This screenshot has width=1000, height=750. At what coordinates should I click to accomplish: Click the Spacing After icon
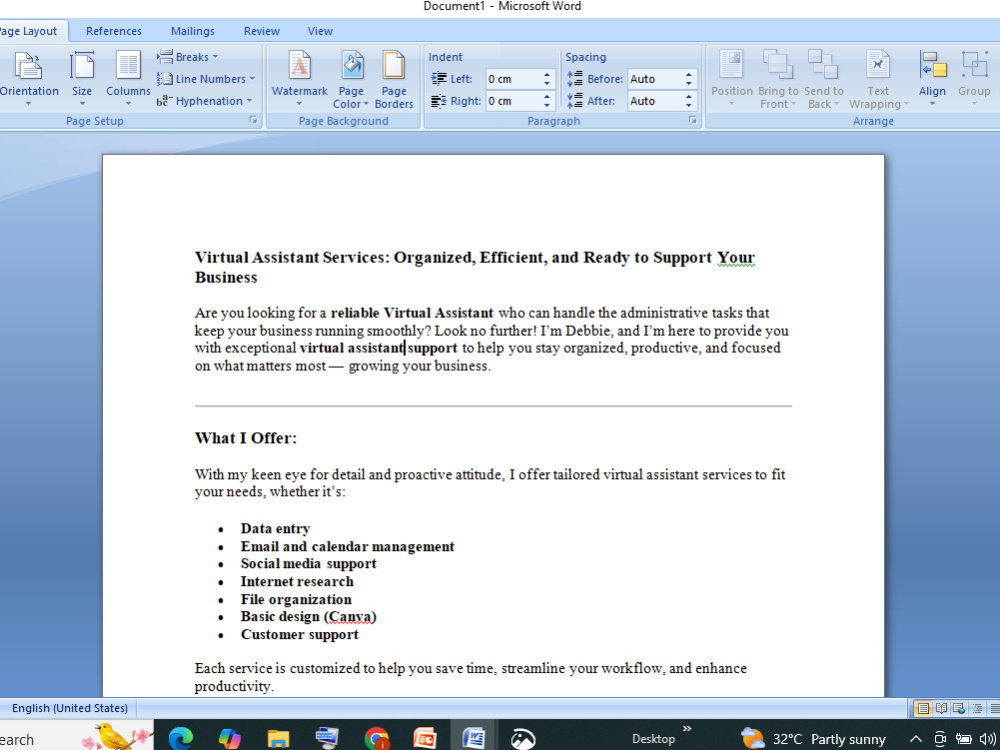click(x=575, y=100)
